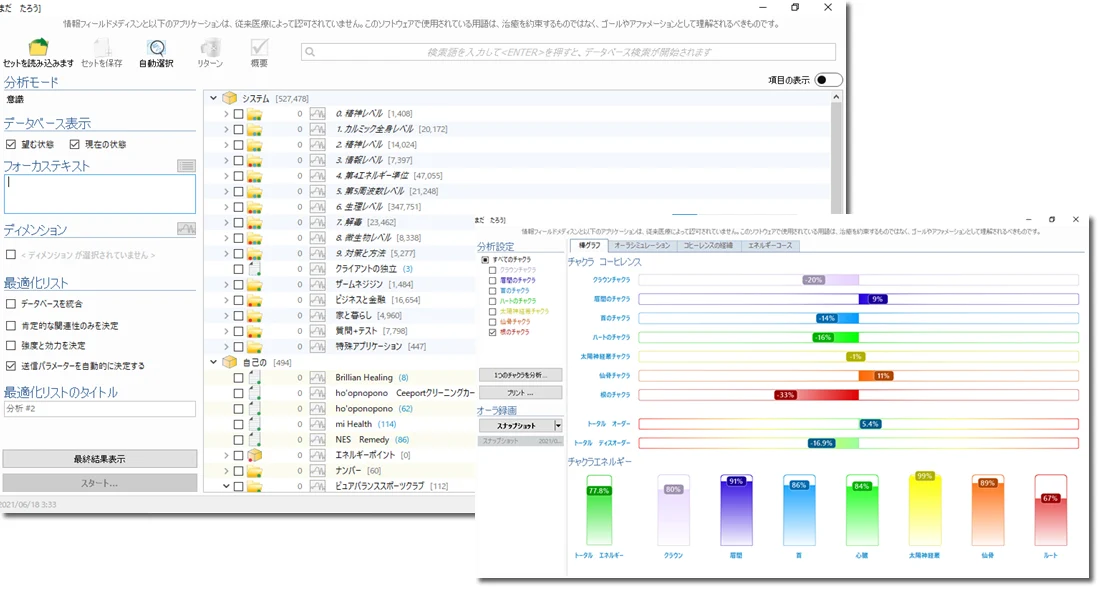
Task: Click the graph icon for 第5周波数レベル
Action: tap(318, 191)
